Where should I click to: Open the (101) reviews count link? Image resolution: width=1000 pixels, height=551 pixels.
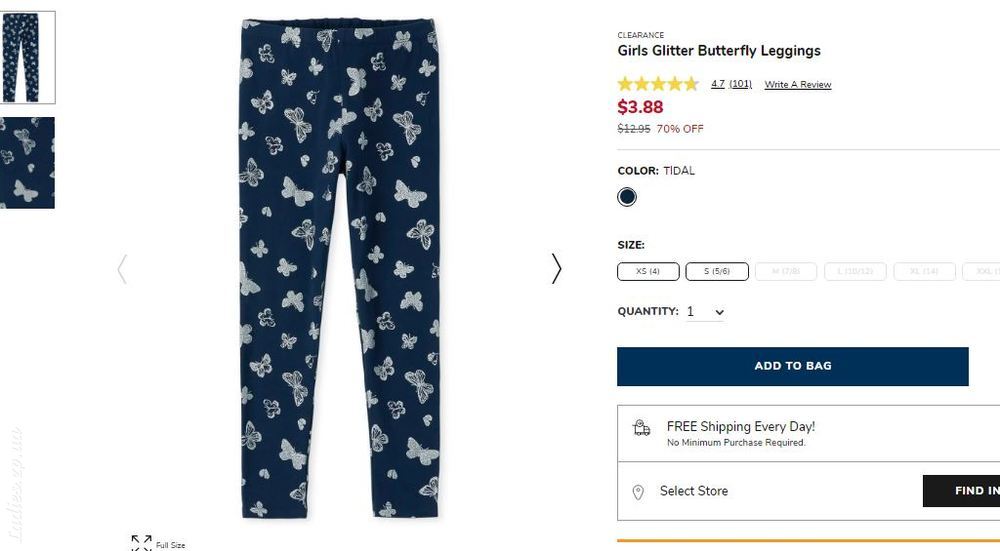pyautogui.click(x=740, y=84)
